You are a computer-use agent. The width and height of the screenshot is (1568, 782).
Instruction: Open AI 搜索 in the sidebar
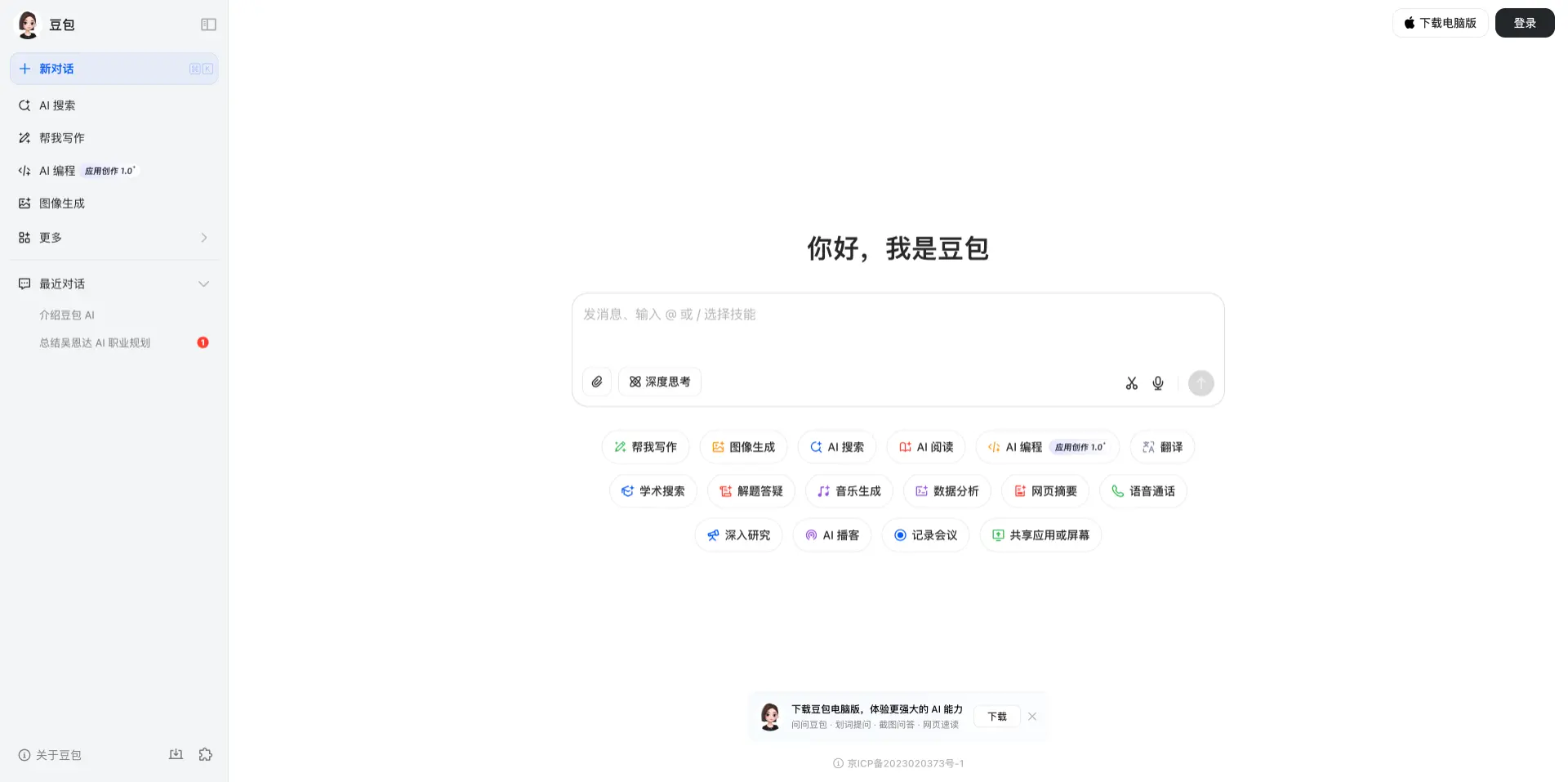click(x=114, y=105)
